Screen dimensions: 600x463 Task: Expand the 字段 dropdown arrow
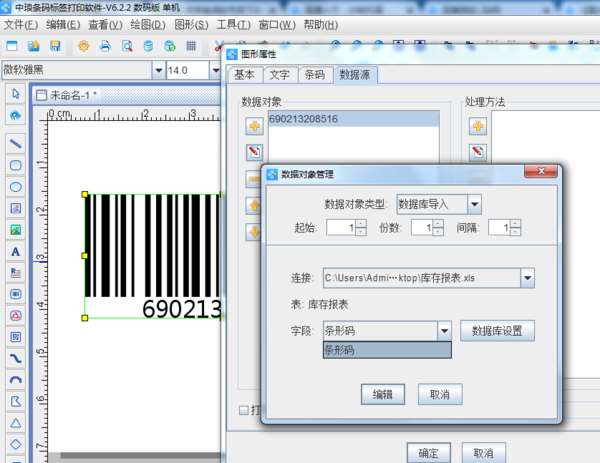(x=444, y=331)
